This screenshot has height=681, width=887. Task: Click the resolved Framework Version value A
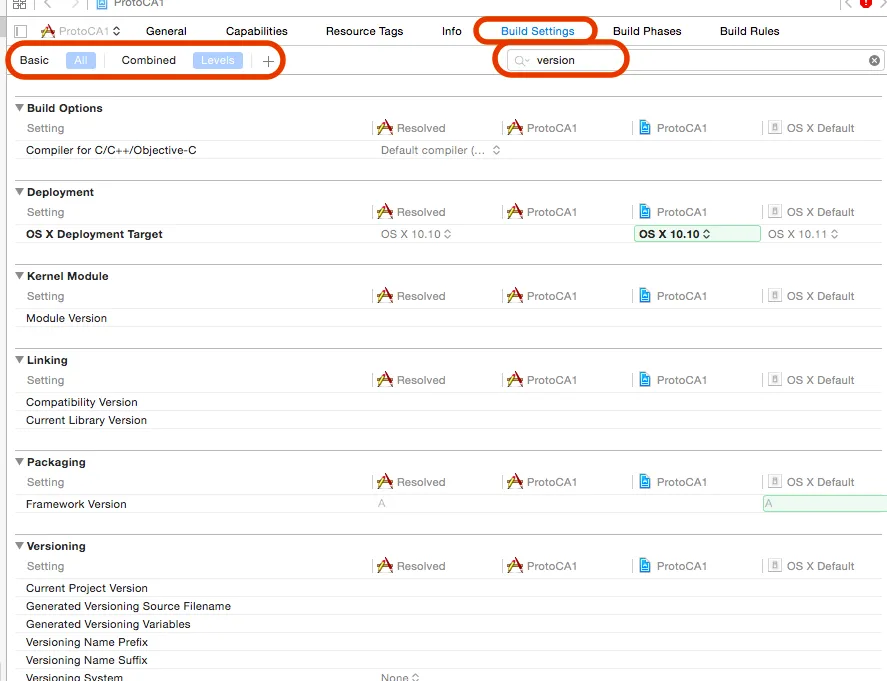click(x=382, y=503)
